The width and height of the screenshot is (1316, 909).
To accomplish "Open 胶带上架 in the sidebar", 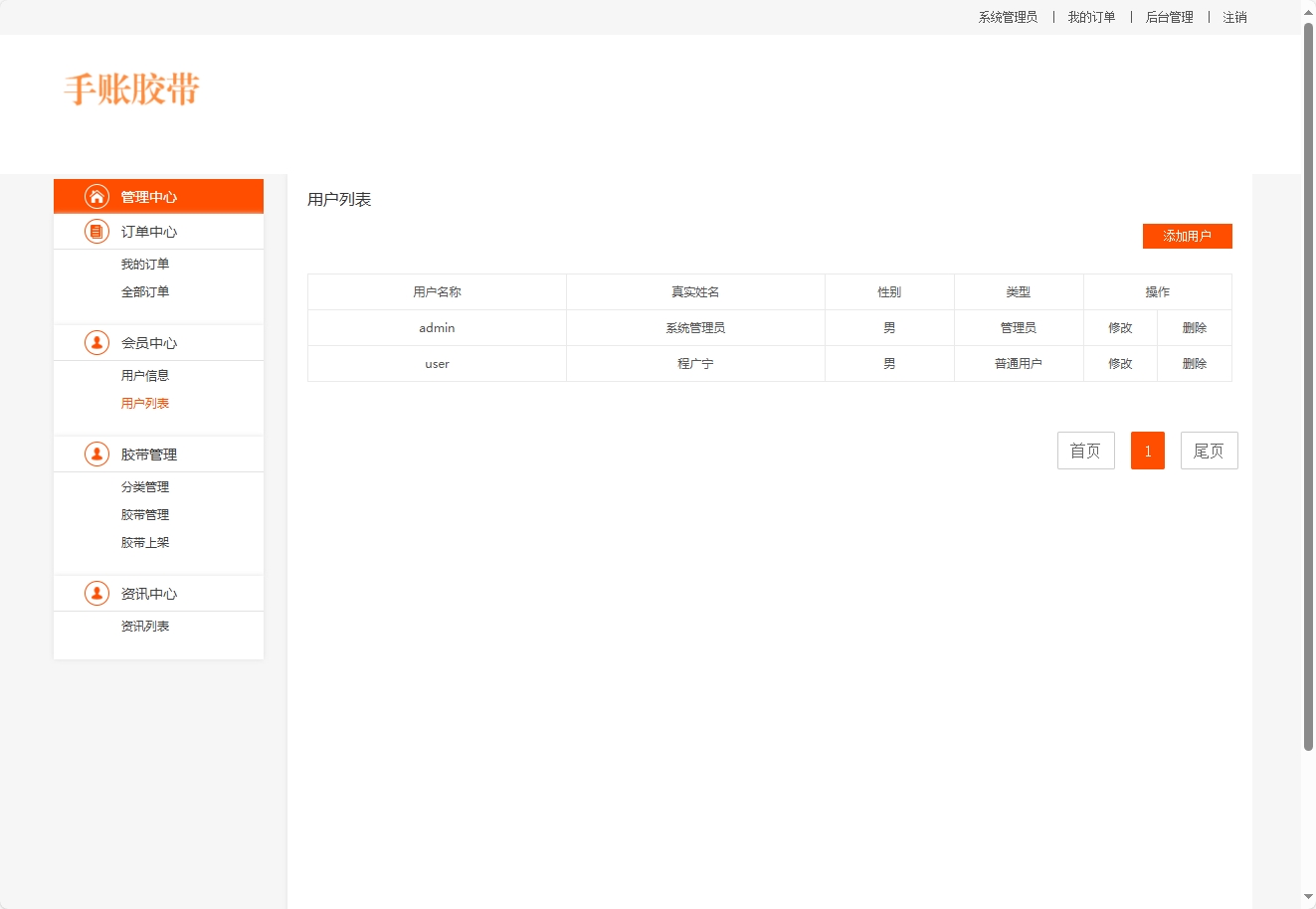I will (145, 542).
